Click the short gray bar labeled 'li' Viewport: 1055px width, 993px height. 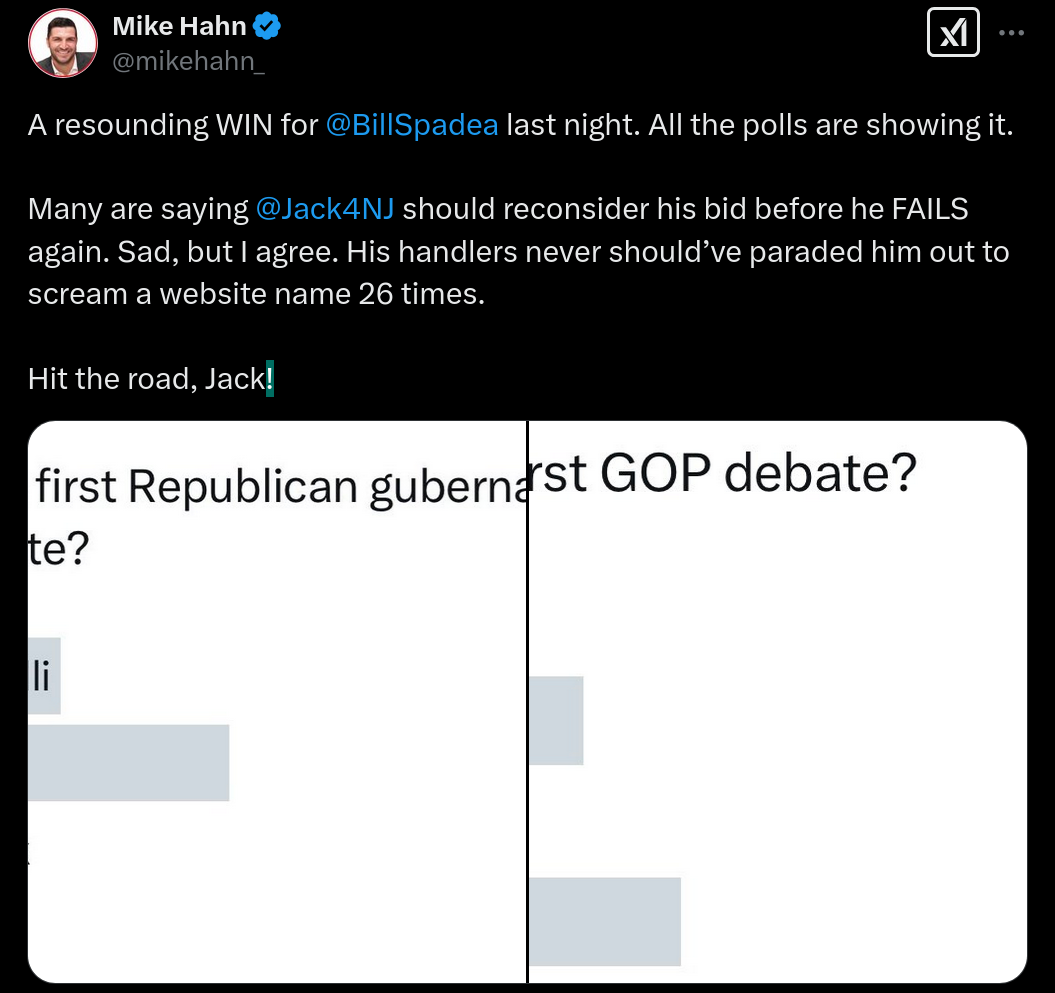click(44, 675)
